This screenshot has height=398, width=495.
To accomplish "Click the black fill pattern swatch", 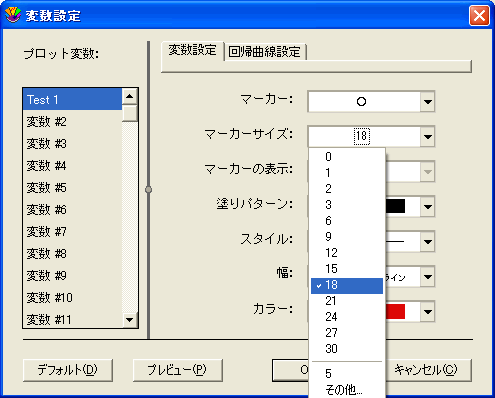I will (395, 206).
